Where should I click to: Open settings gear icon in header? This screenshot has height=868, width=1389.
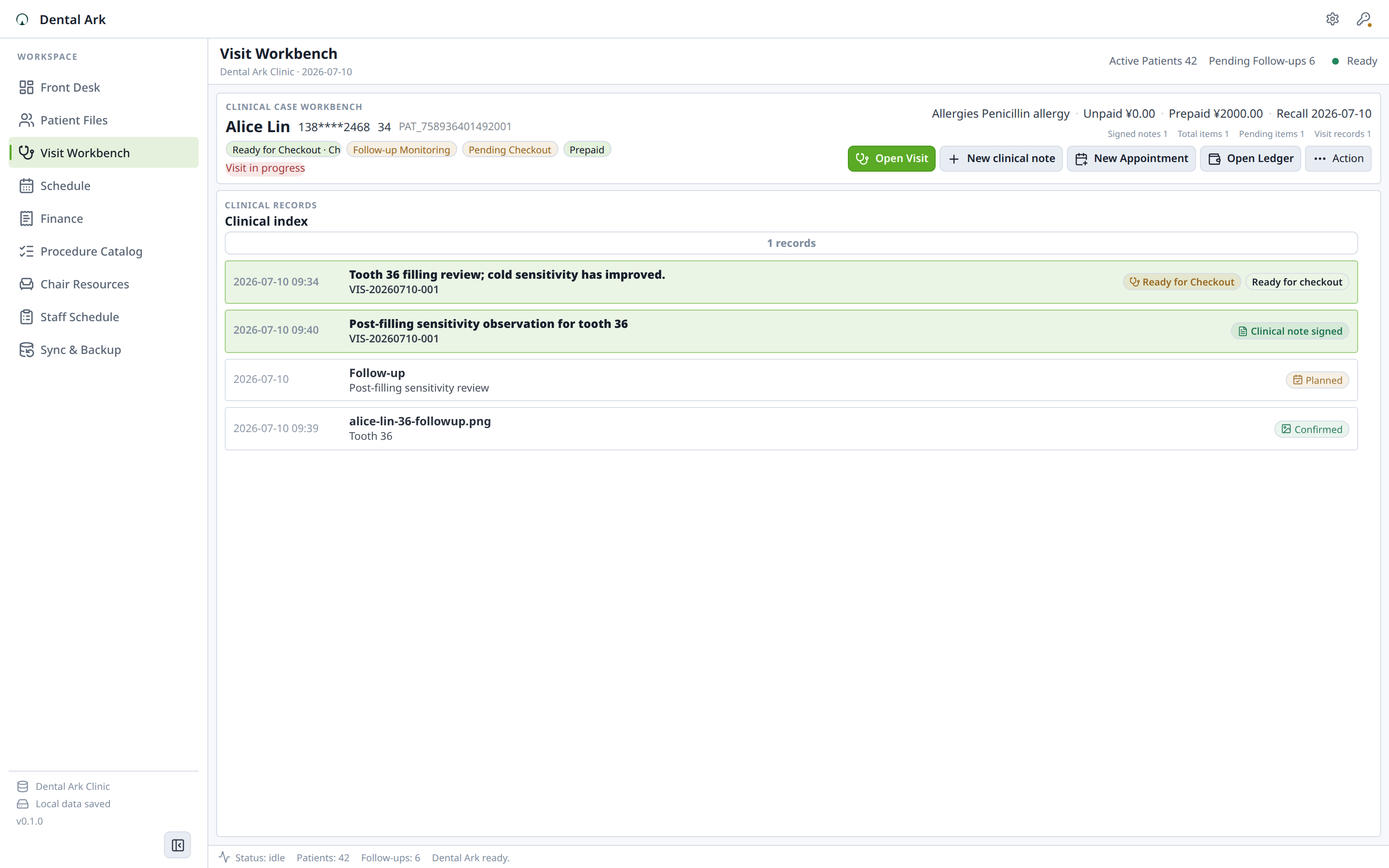point(1332,19)
